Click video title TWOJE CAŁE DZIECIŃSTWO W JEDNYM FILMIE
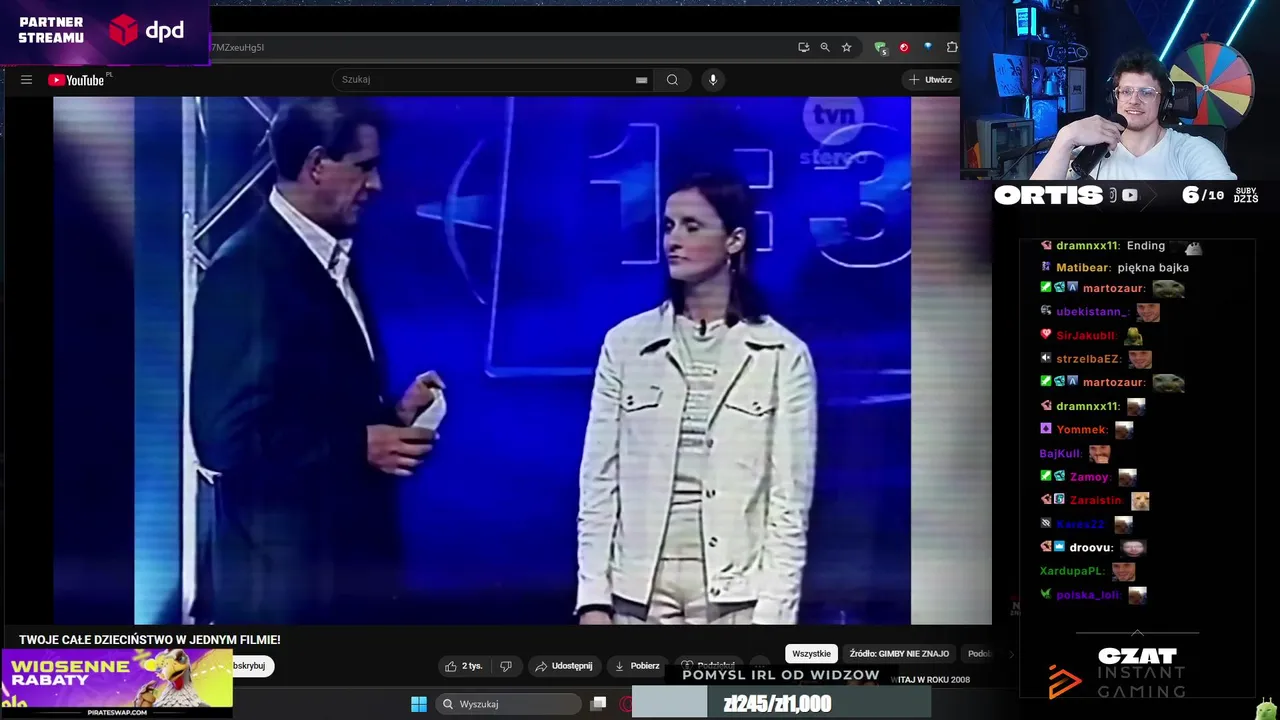Screen dimensions: 1280x720 point(150,640)
